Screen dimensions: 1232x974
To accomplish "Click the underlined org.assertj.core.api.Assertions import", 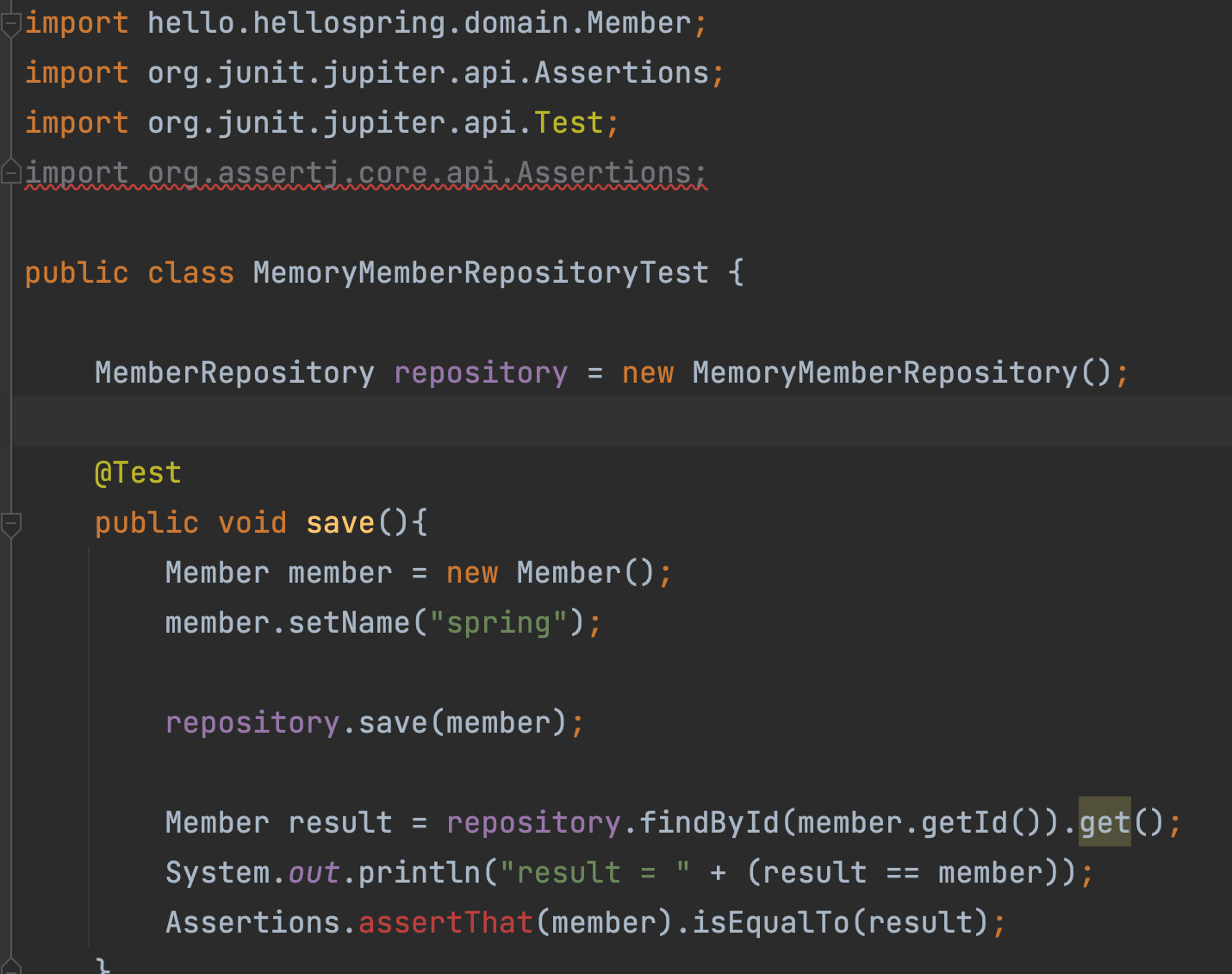I will coord(365,173).
